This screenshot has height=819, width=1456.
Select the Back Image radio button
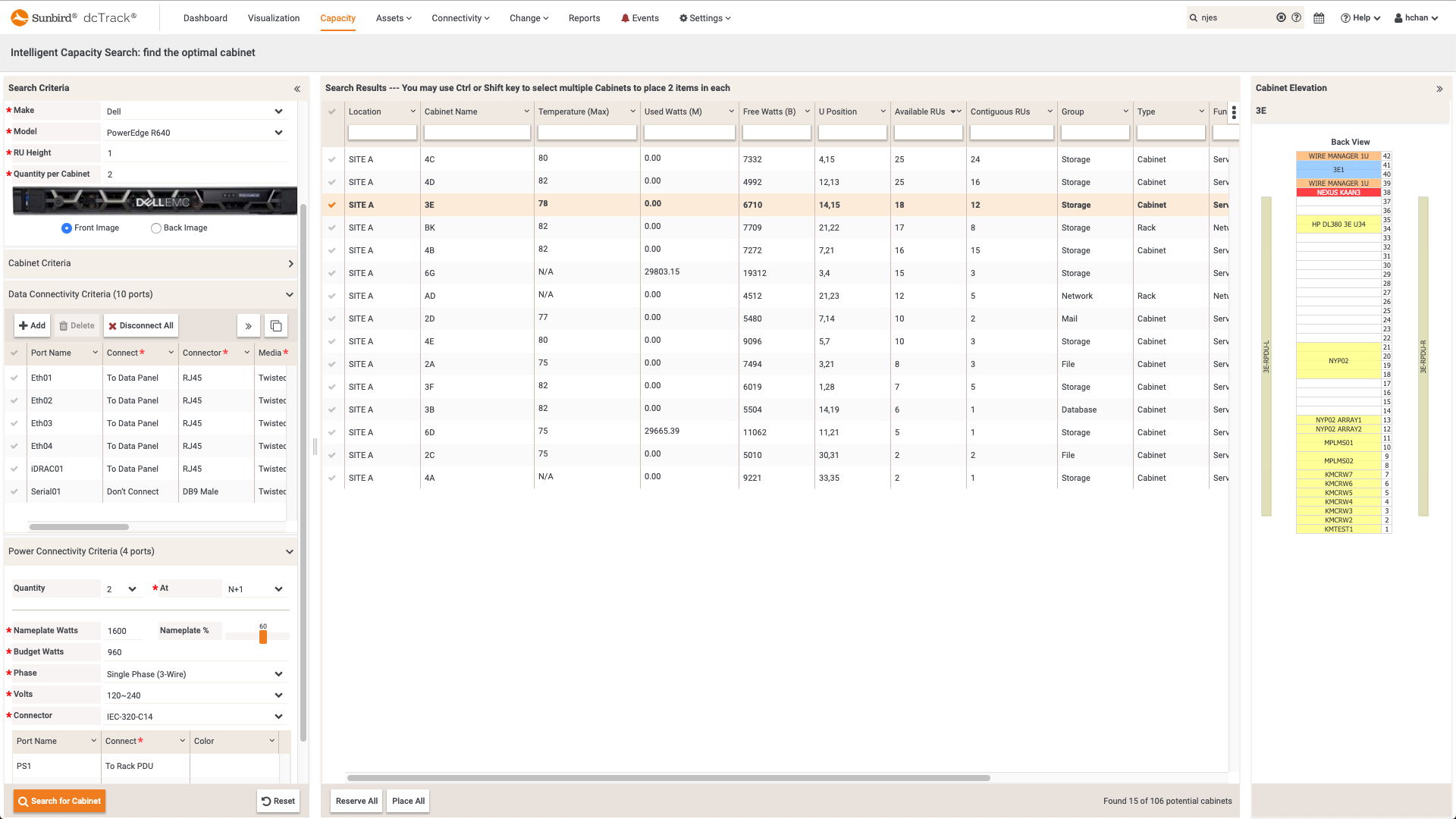156,227
